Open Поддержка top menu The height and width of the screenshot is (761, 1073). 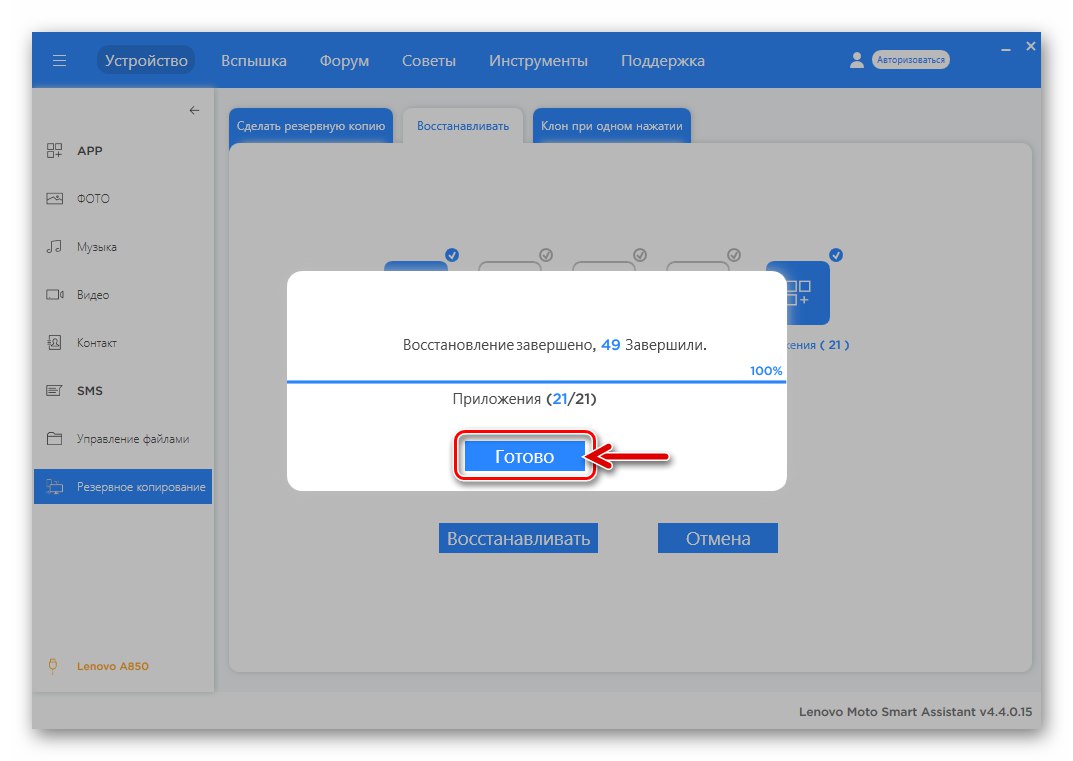click(662, 60)
